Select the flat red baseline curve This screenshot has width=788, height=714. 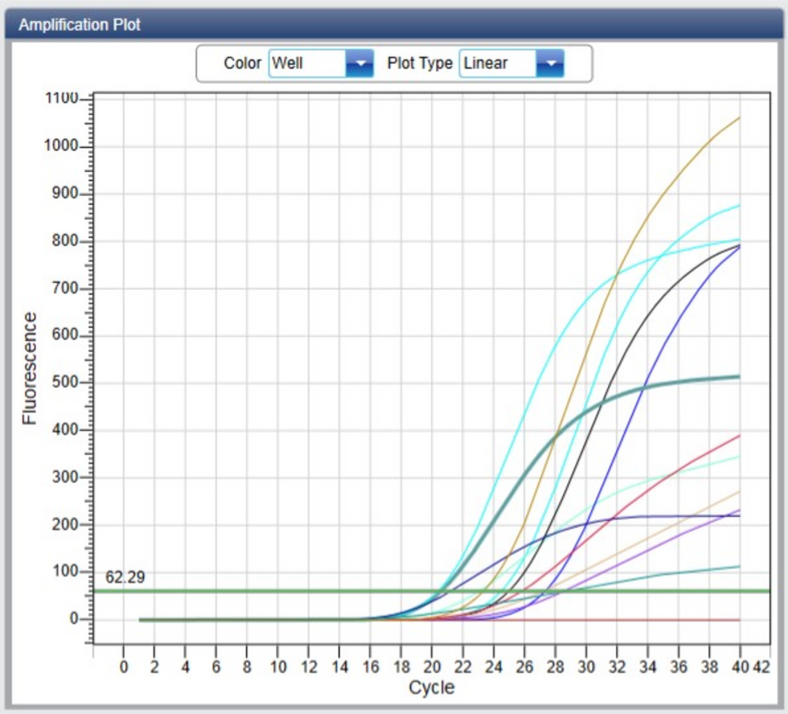(650, 620)
